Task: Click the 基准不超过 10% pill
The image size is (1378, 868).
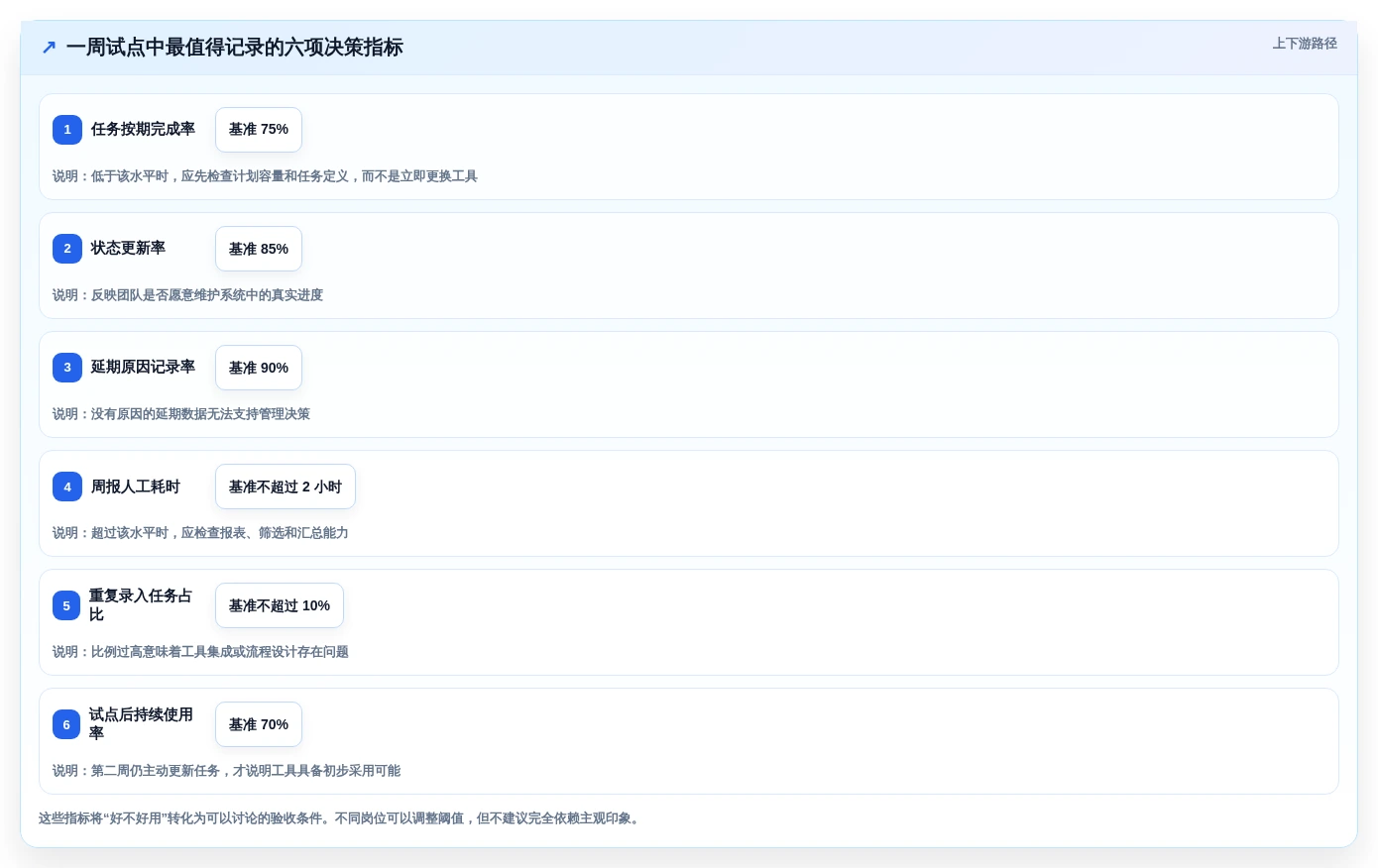Action: 280,605
